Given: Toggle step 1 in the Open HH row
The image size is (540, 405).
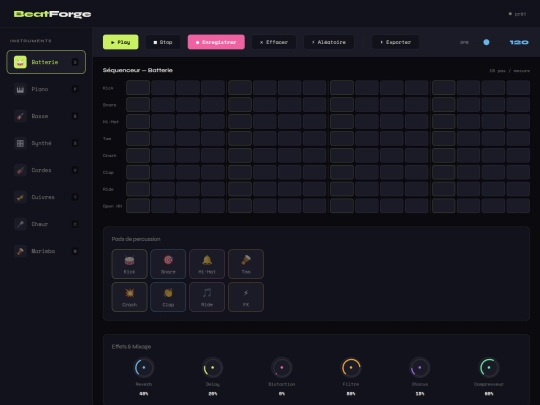Looking at the screenshot, I should (x=138, y=206).
